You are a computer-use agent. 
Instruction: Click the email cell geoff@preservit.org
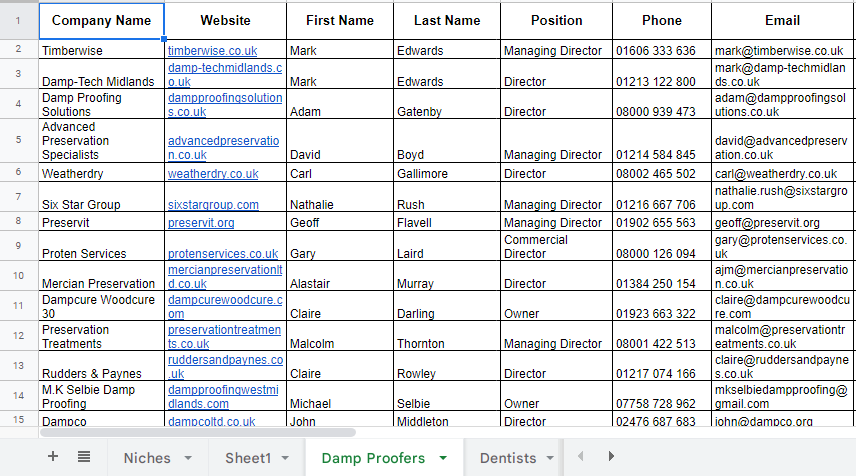pyautogui.click(x=782, y=222)
